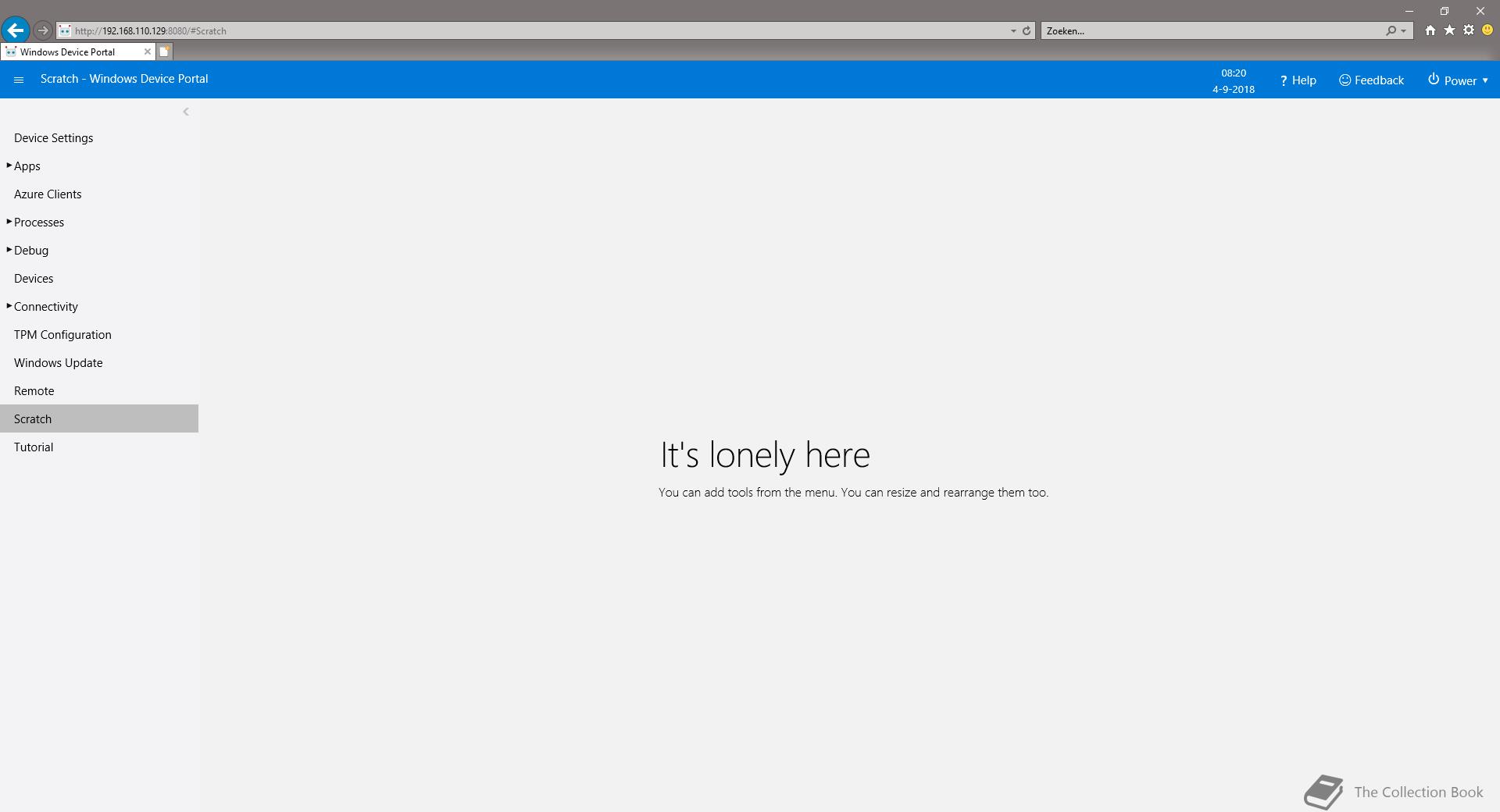Viewport: 1500px width, 812px height.
Task: Click the 08:20 time display
Action: click(1234, 73)
